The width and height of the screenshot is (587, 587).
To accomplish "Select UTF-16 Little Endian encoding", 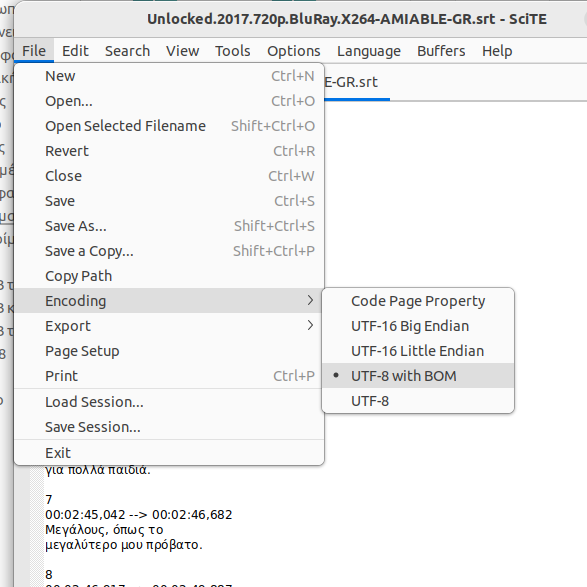I will [x=418, y=351].
